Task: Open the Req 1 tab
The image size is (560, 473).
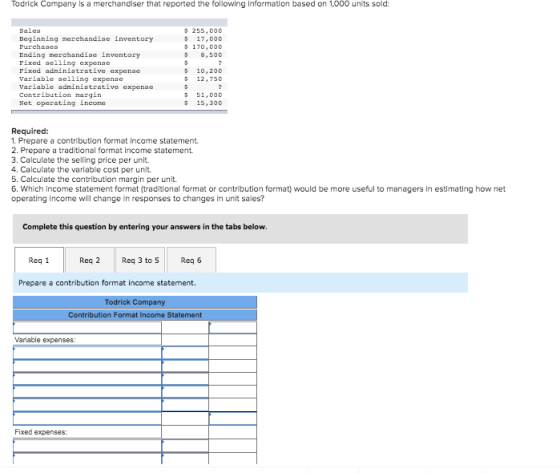Action: tap(39, 260)
